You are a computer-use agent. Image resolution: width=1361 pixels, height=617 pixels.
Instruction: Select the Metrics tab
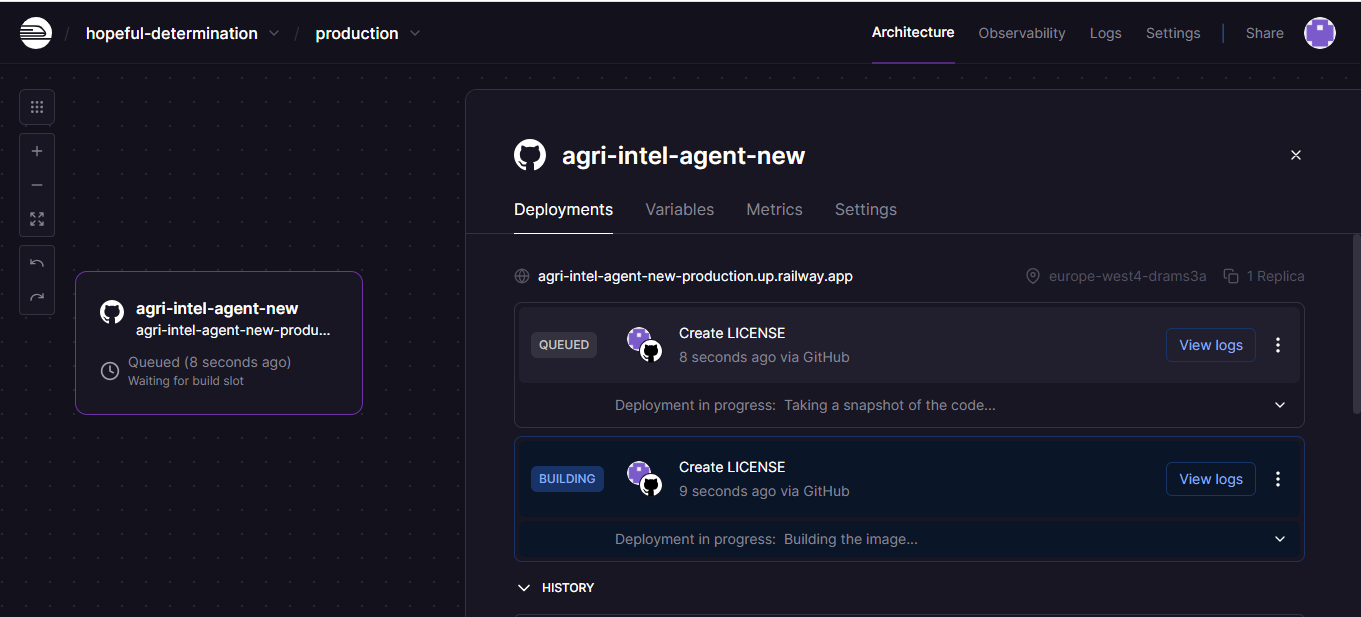(x=775, y=209)
